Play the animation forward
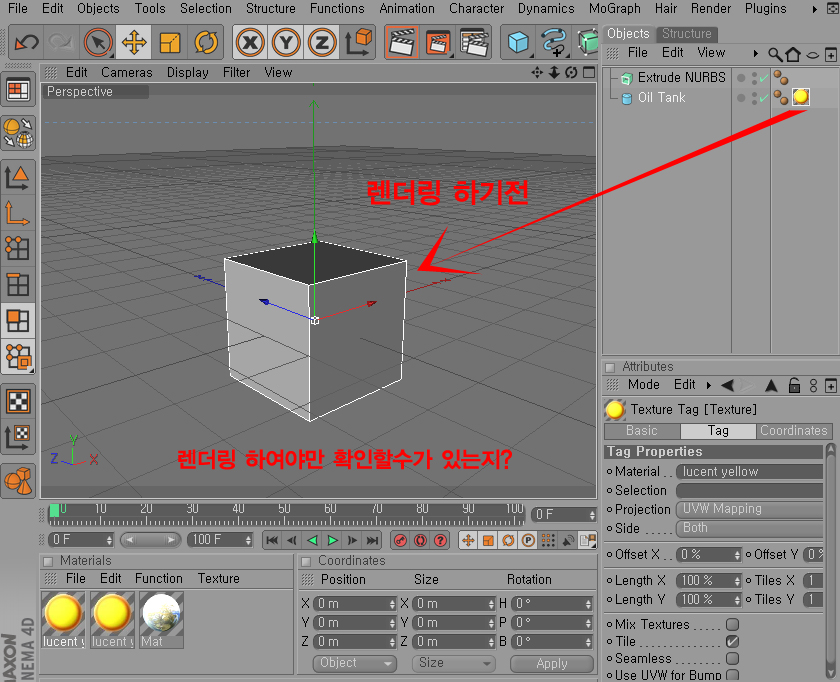Screen dimensions: 840x682 pos(332,541)
